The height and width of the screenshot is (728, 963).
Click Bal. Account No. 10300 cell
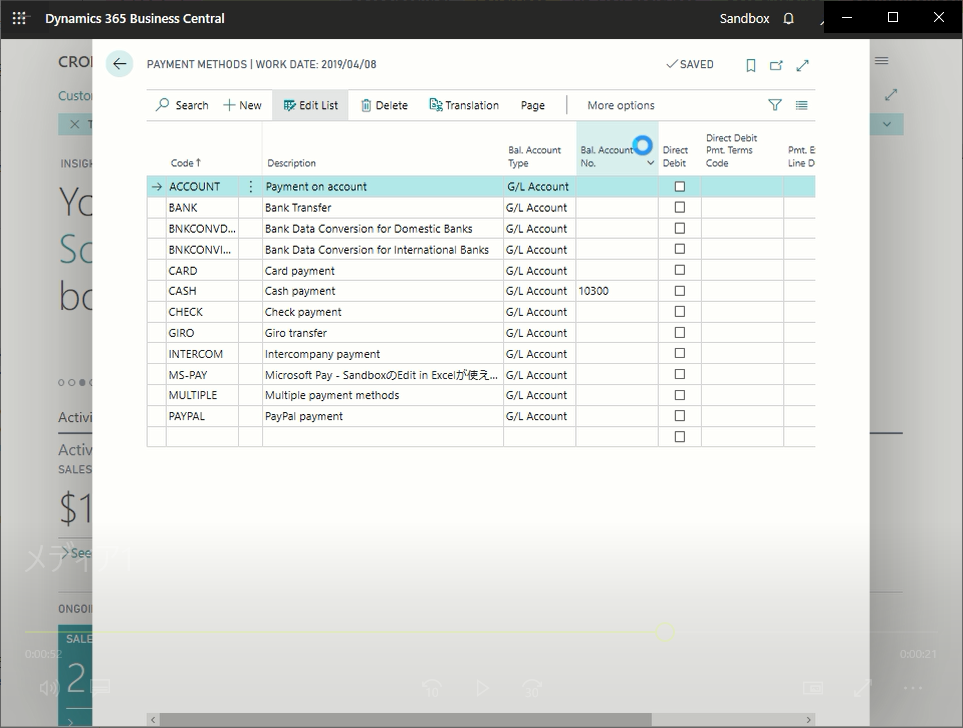tap(617, 291)
